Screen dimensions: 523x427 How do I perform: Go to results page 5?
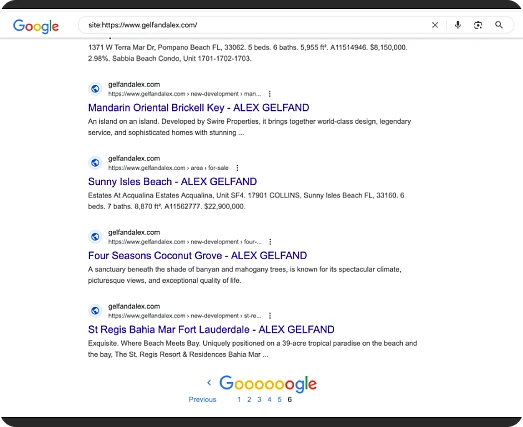click(280, 399)
